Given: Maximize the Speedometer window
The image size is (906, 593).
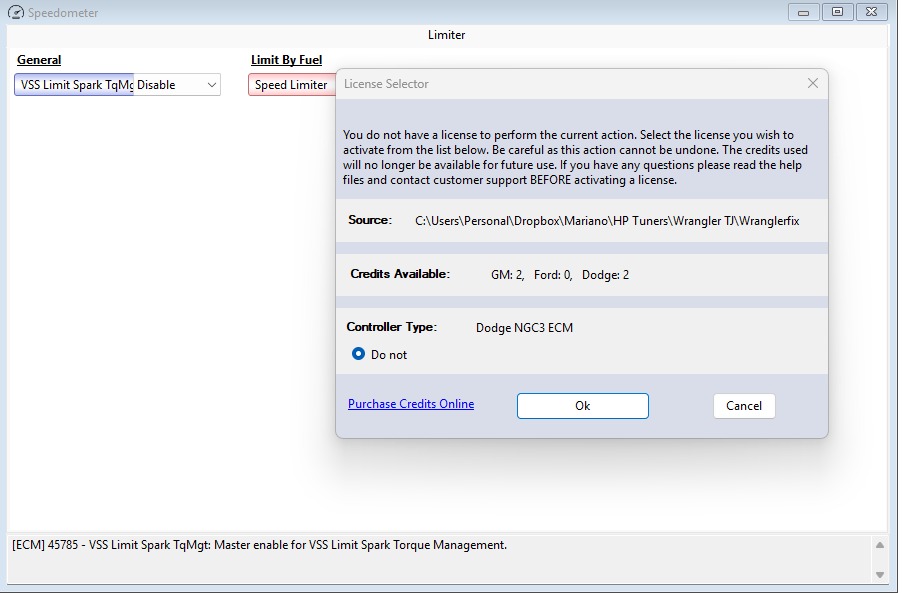Looking at the screenshot, I should pyautogui.click(x=837, y=12).
